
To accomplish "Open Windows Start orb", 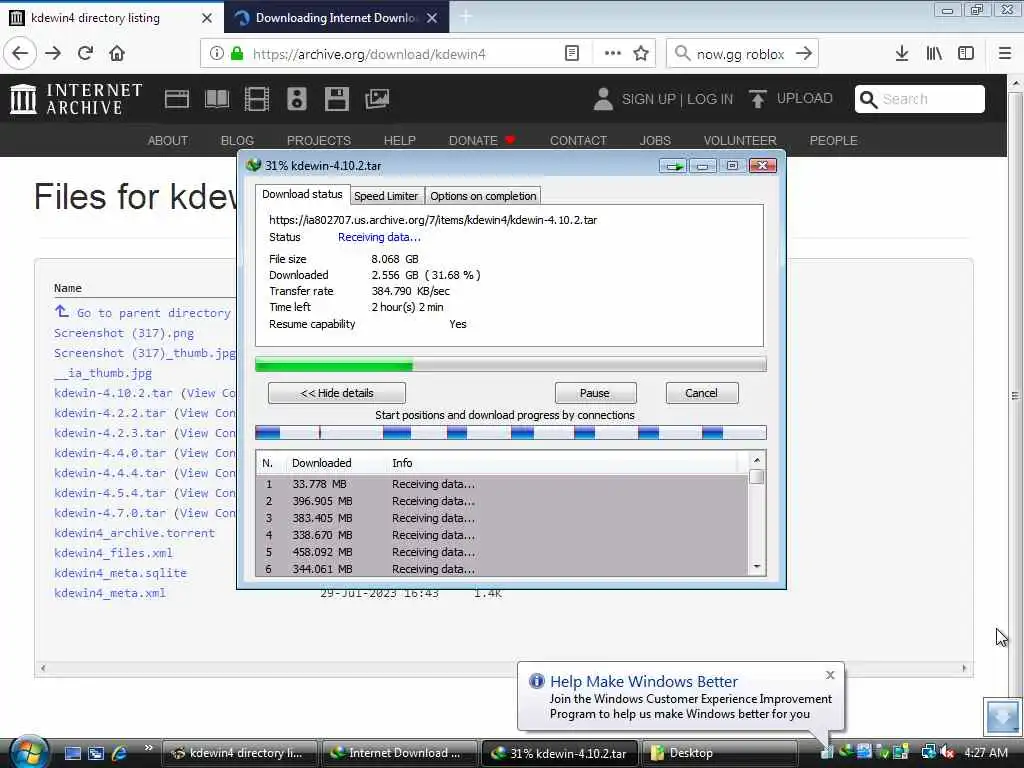I will [28, 753].
